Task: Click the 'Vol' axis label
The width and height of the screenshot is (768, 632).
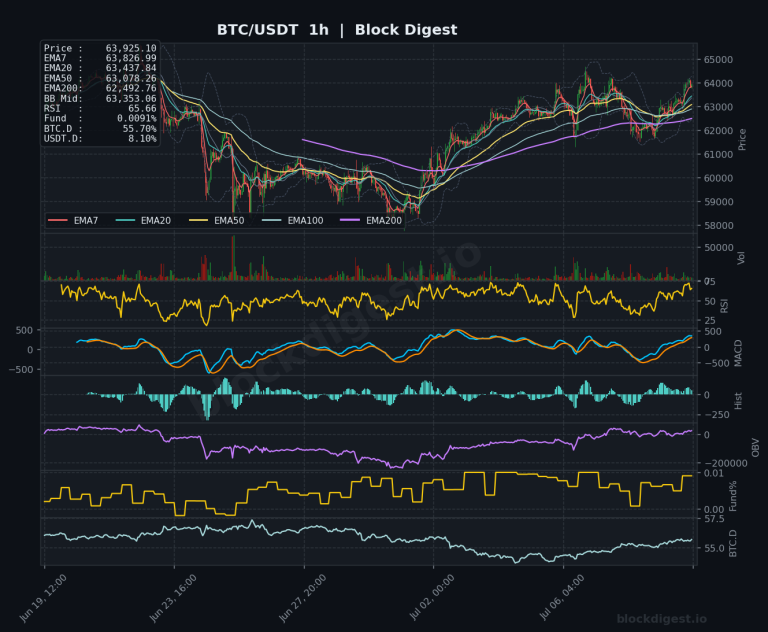Action: [x=741, y=258]
